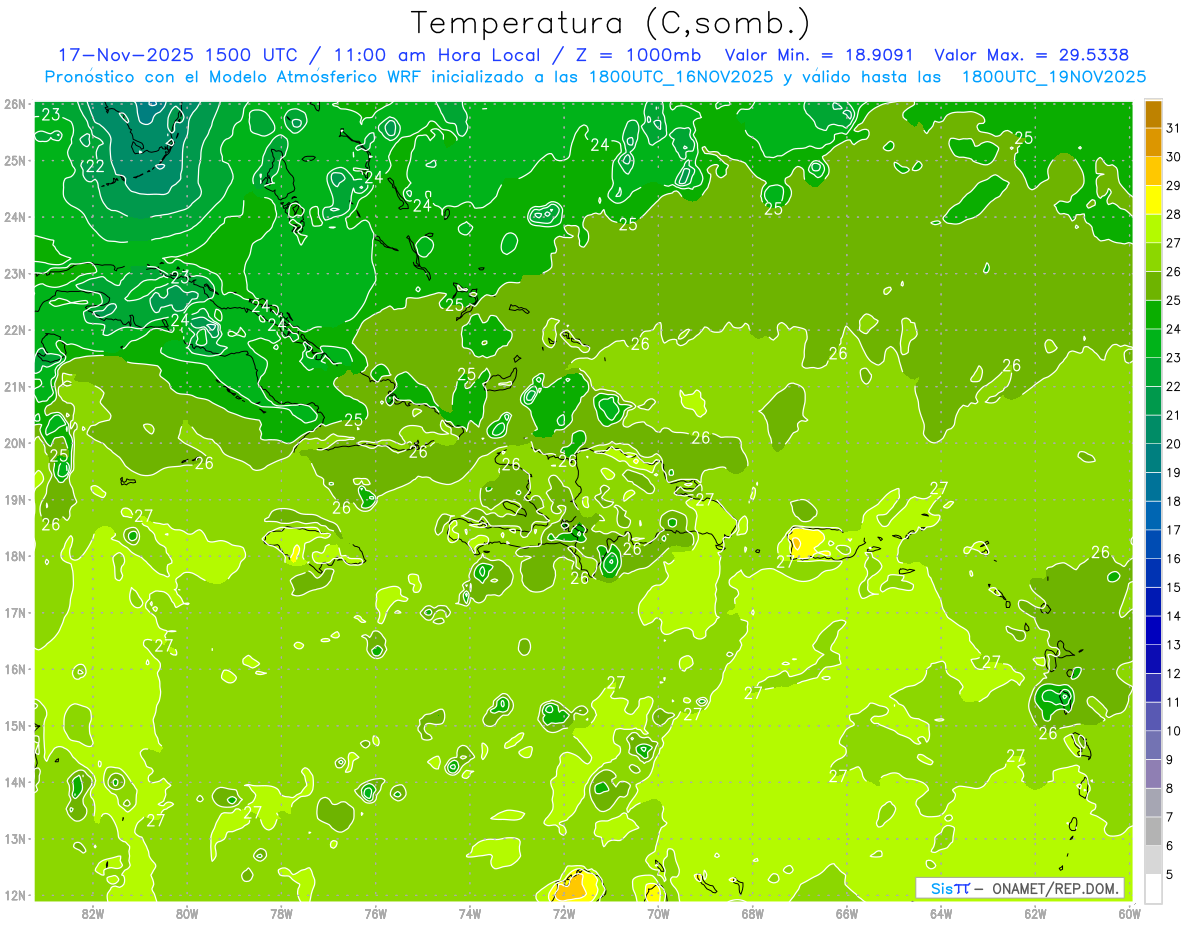Pick the brown swatch above 31 in legend
Screen dimensions: 1200x927
[1153, 115]
